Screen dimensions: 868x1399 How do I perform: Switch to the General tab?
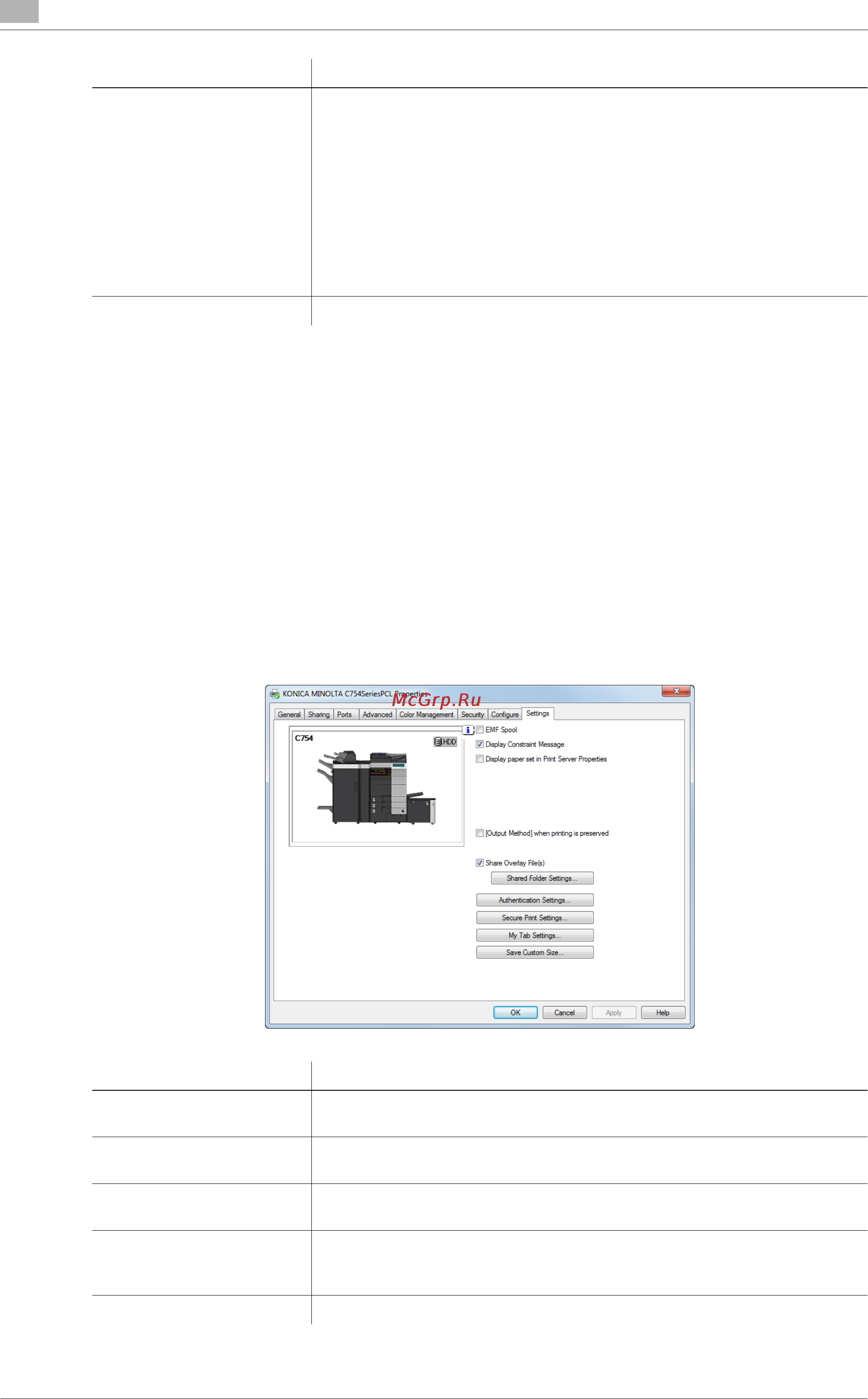289,715
